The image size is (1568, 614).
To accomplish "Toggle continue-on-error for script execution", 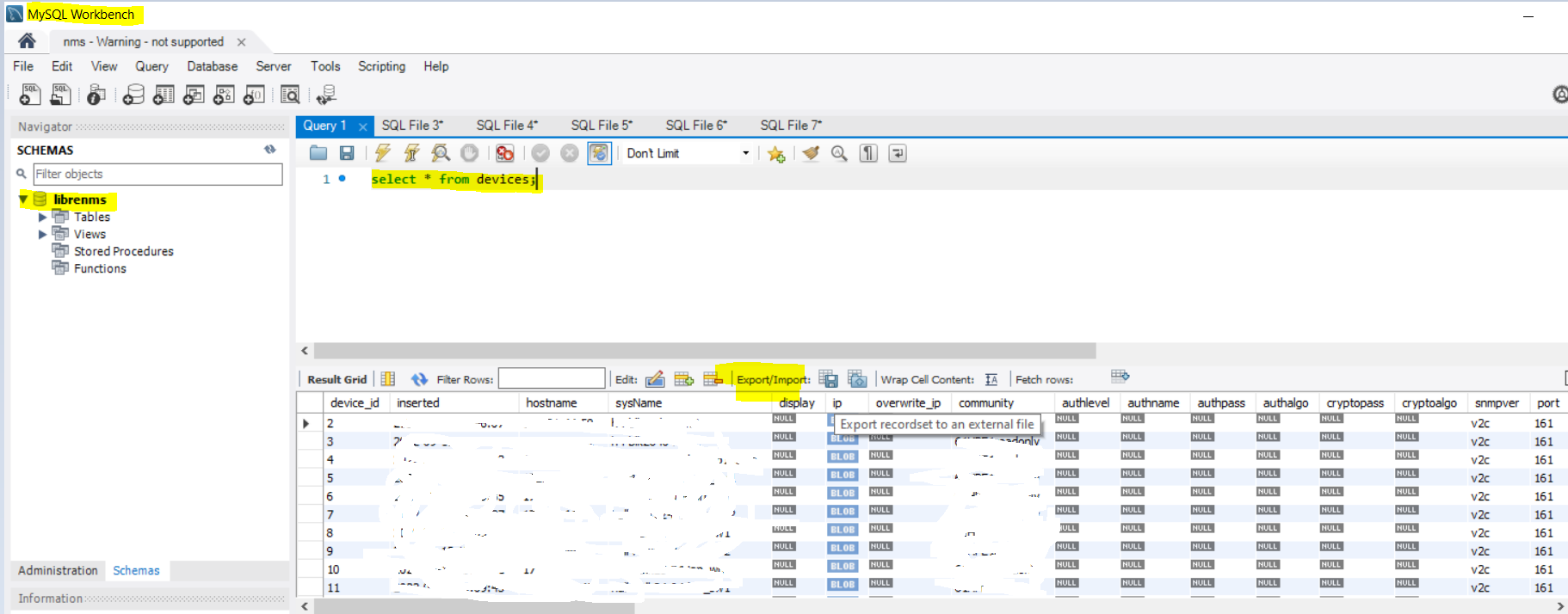I will [505, 153].
